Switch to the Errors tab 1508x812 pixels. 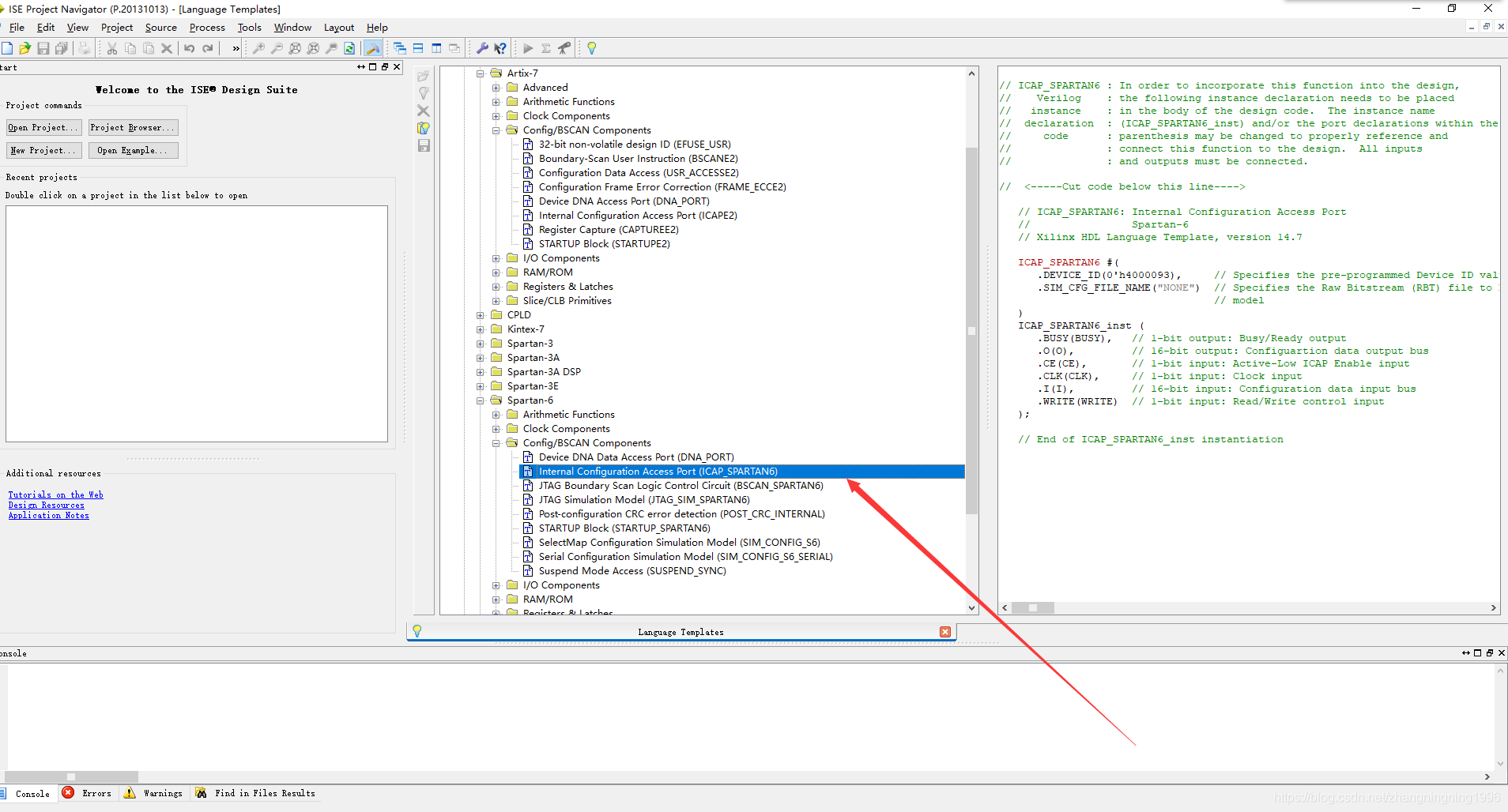click(x=89, y=793)
